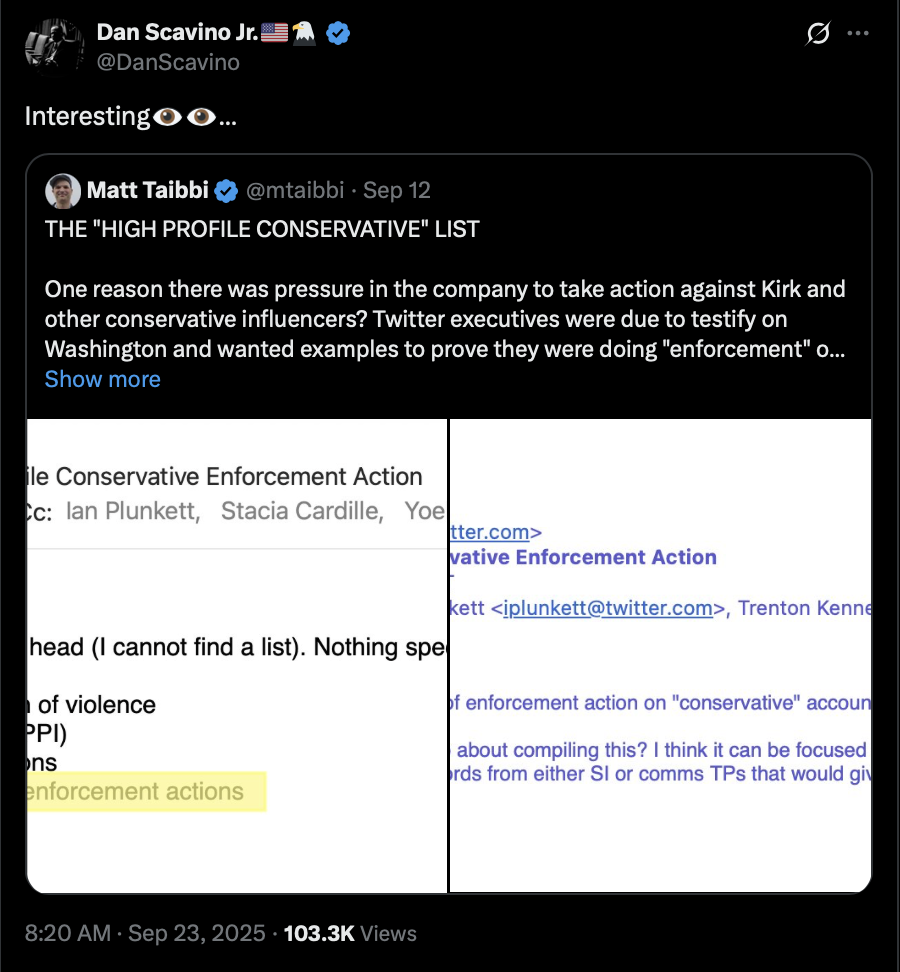The image size is (900, 972).
Task: Click Matt Taibbi's small profile avatar
Action: (x=63, y=190)
